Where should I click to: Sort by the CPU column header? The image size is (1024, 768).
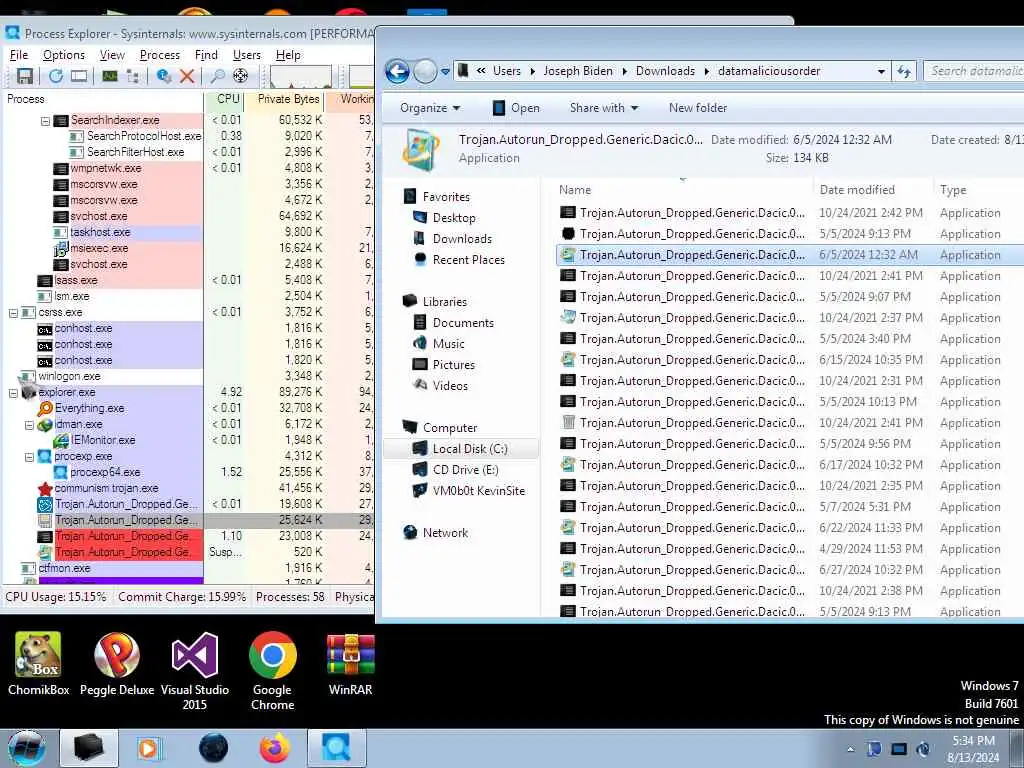[226, 99]
